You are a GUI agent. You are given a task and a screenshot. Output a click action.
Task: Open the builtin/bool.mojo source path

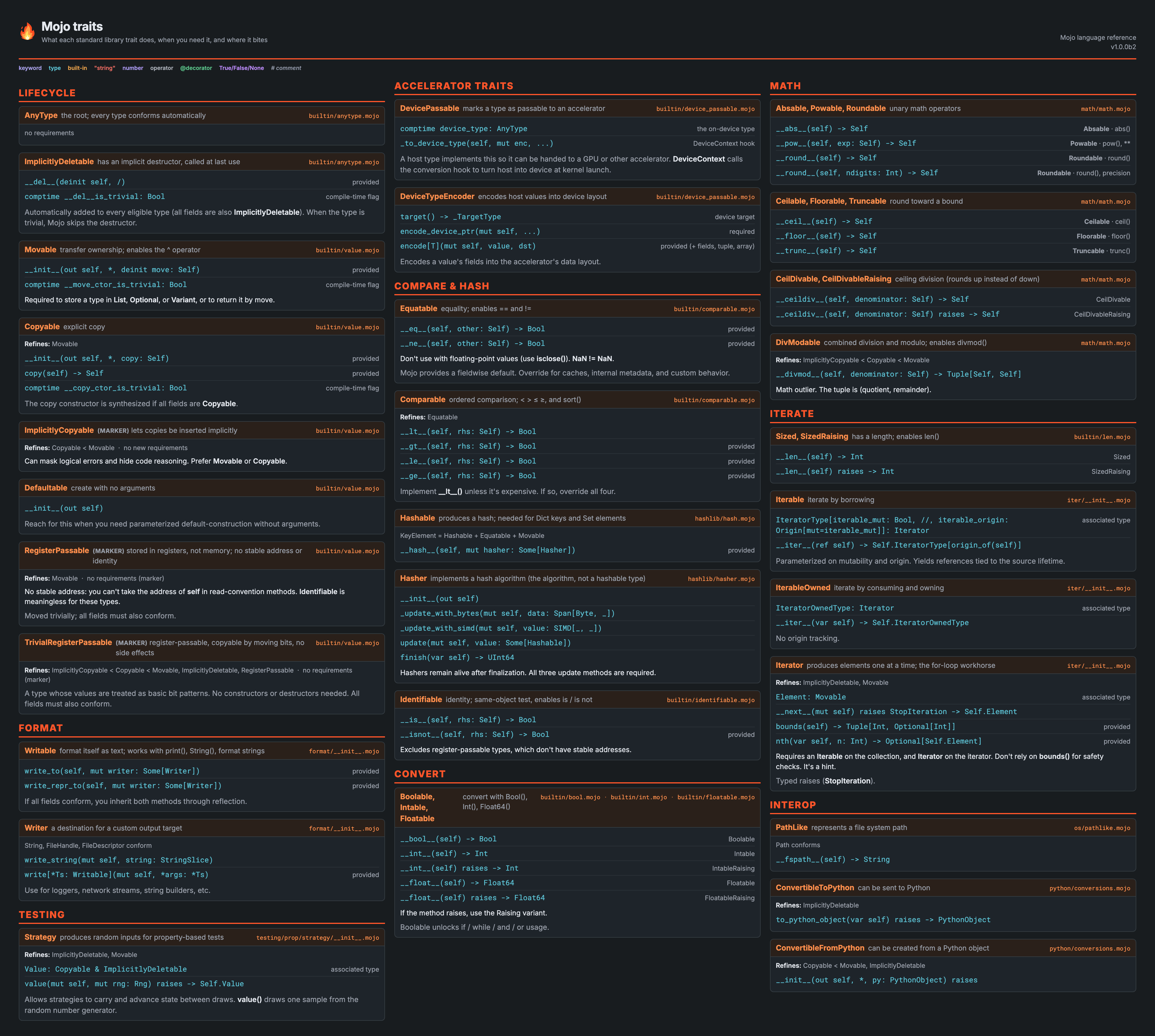tap(570, 797)
